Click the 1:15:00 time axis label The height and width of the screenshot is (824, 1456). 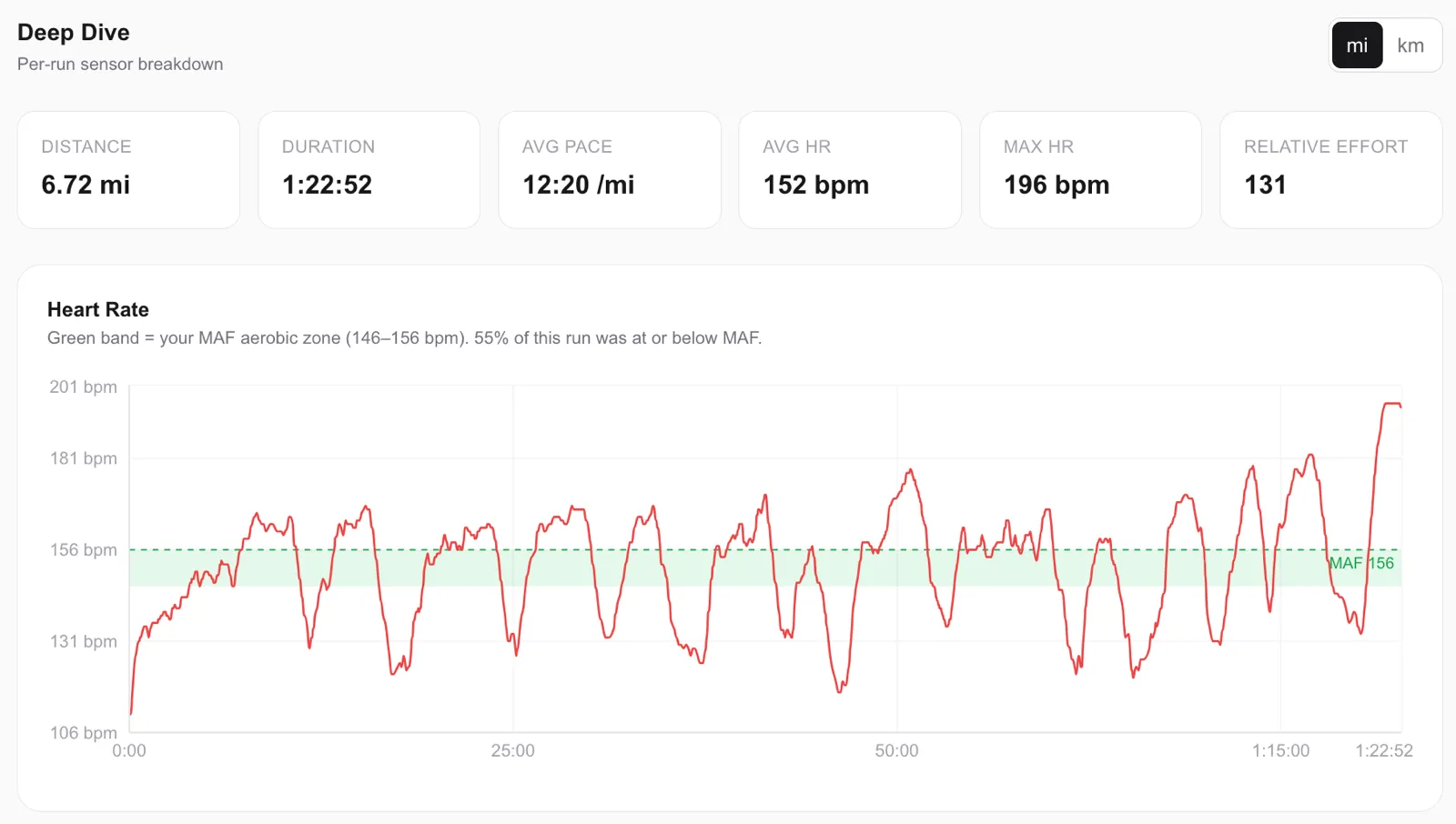coord(1280,751)
